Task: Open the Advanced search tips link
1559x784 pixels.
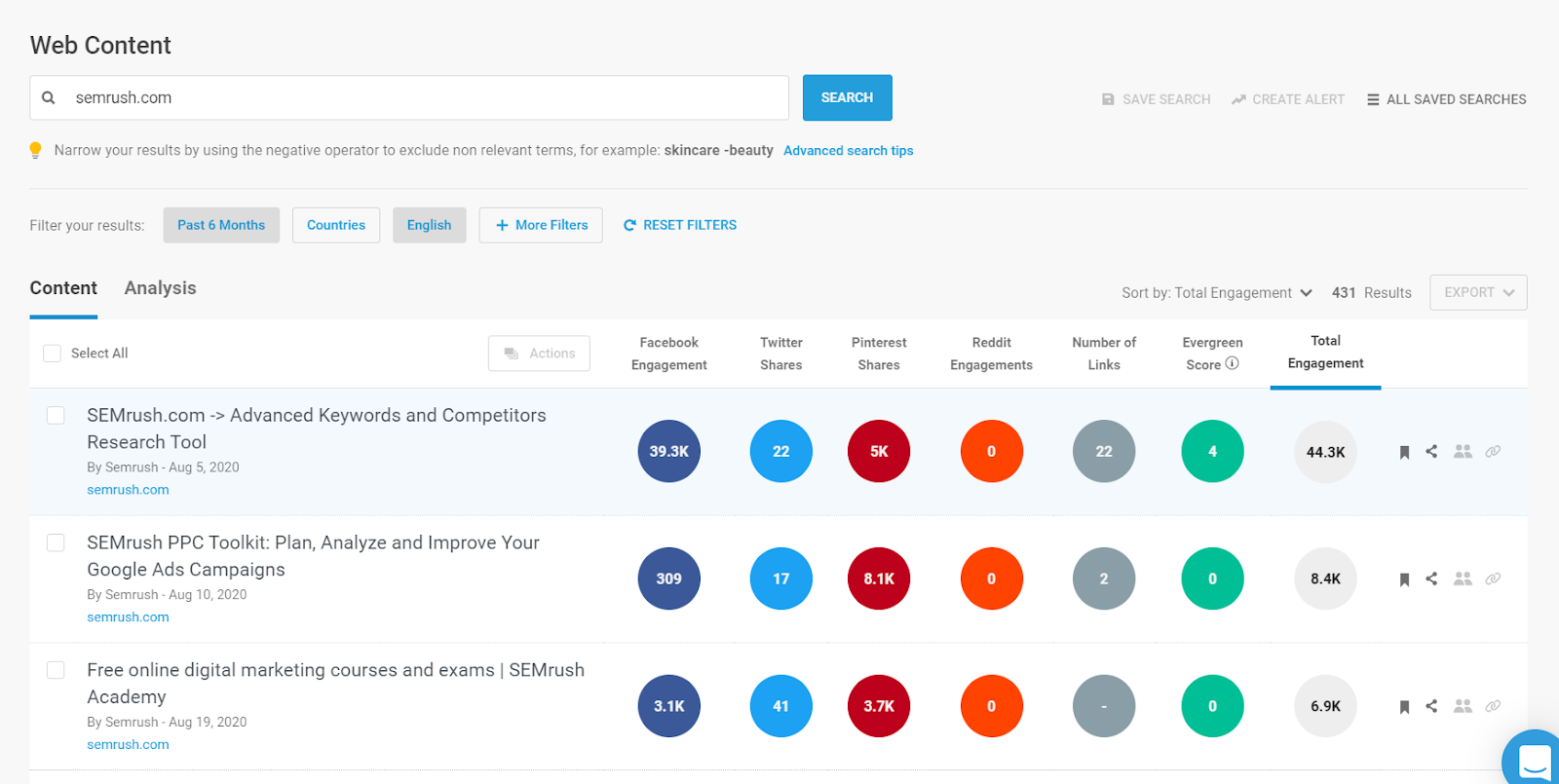Action: tap(848, 151)
